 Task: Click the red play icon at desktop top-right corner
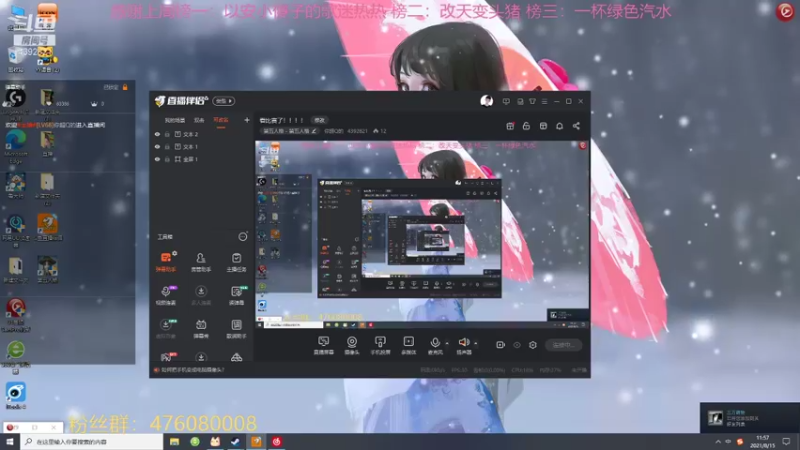point(785,11)
